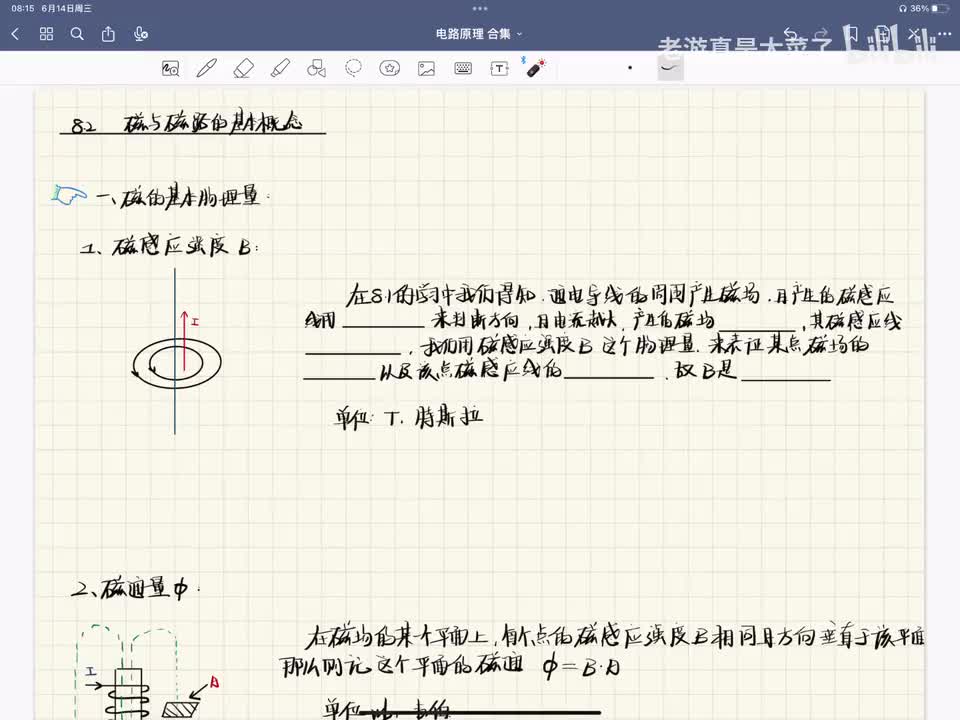This screenshot has width=960, height=720.
Task: Tap the iPad multitasking three dots
Action: 480,9
